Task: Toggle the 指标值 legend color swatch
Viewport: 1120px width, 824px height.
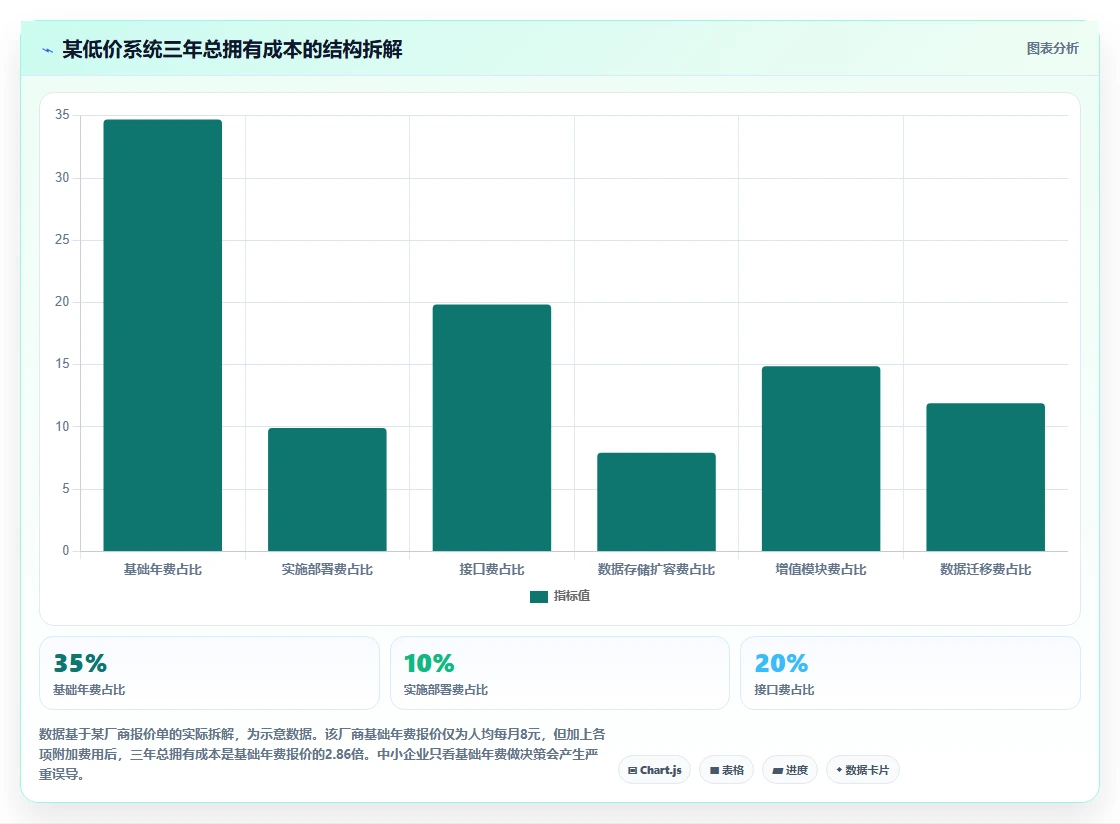Action: pos(539,596)
